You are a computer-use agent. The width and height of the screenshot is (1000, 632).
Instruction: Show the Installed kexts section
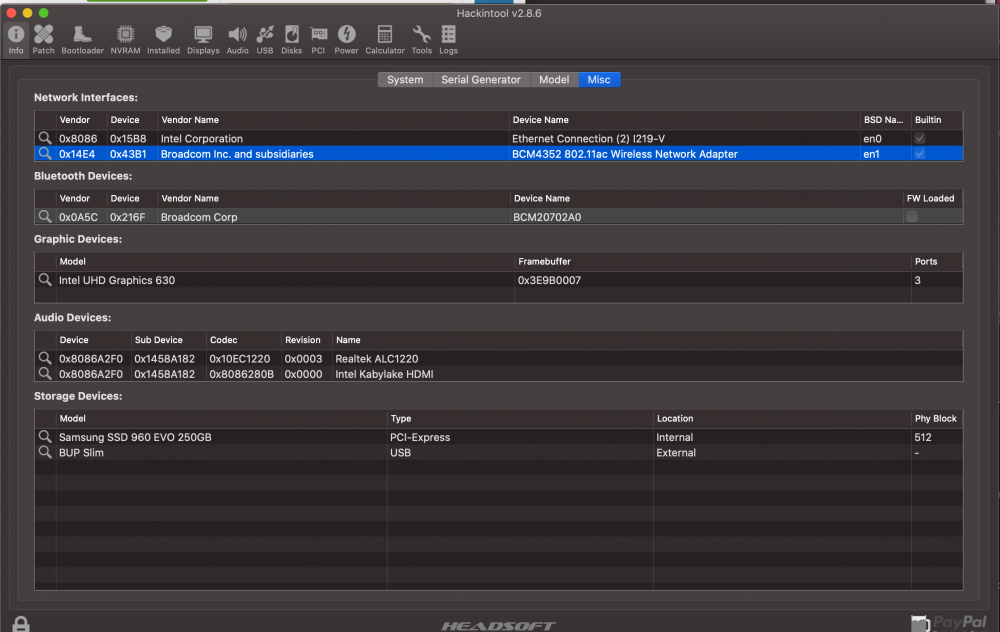pyautogui.click(x=163, y=40)
